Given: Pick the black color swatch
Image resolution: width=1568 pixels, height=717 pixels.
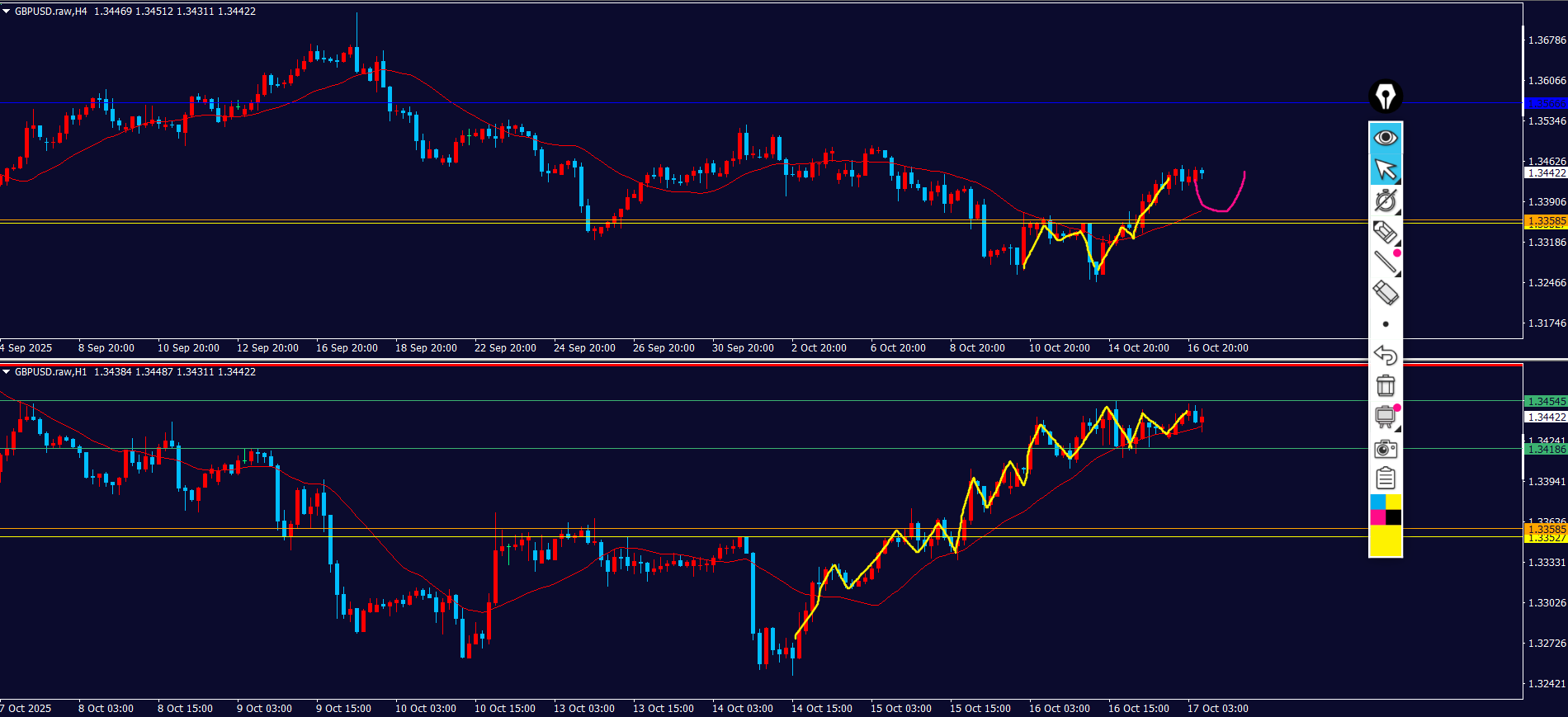Looking at the screenshot, I should tap(1393, 517).
